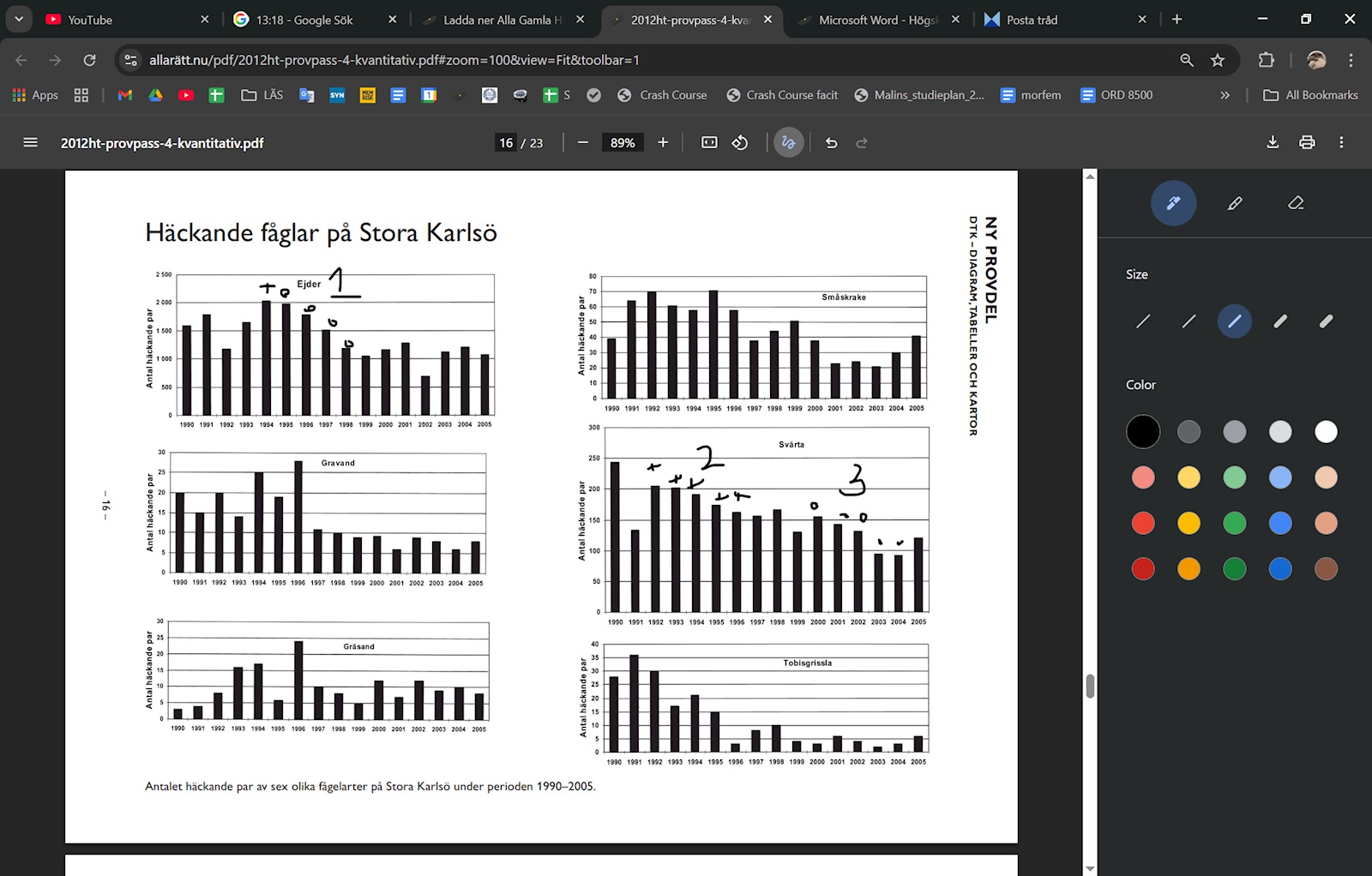The image size is (1372, 876).
Task: Rotate the PDF page counterclockwise
Action: [x=740, y=142]
